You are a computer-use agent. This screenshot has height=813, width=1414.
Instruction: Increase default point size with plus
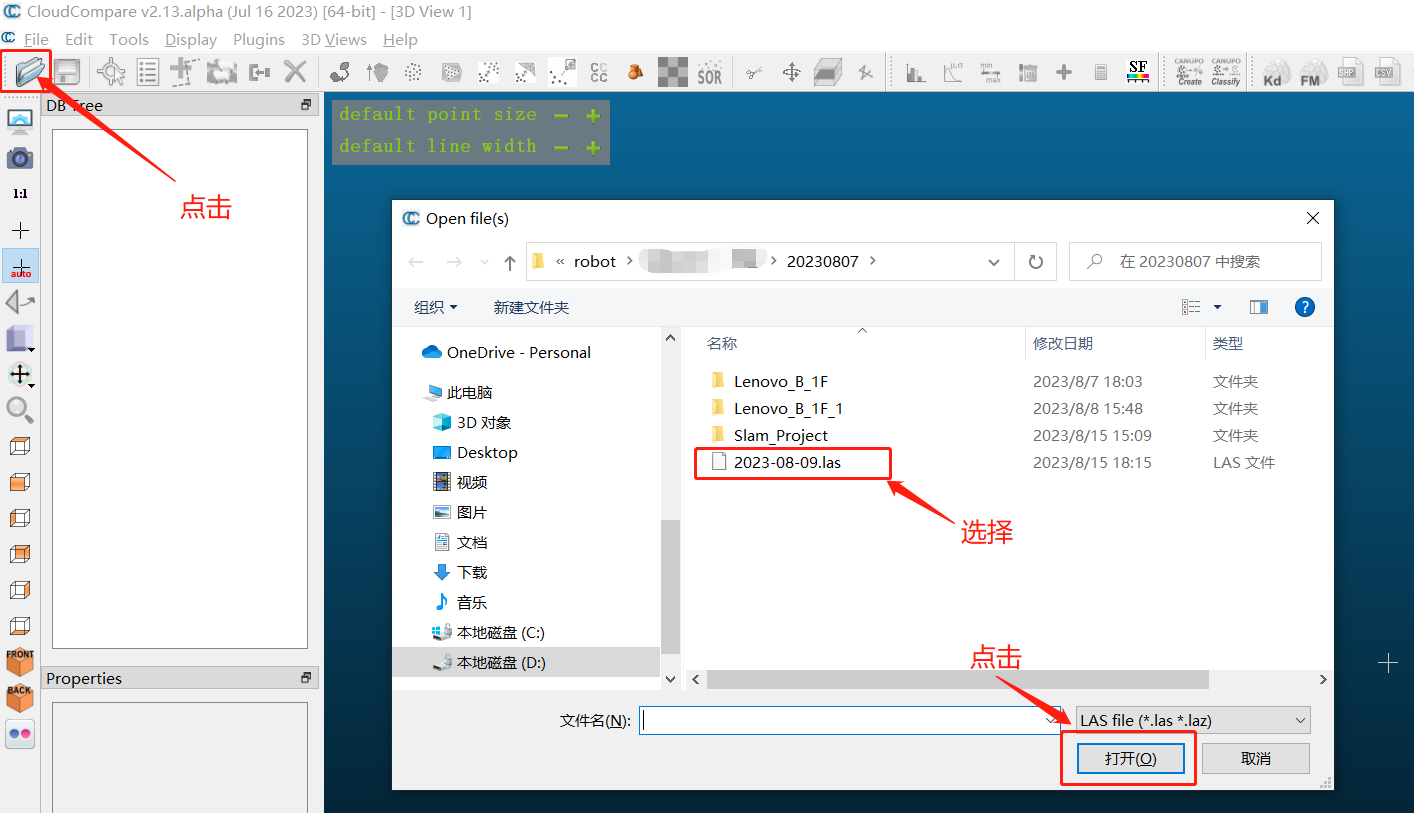point(593,115)
